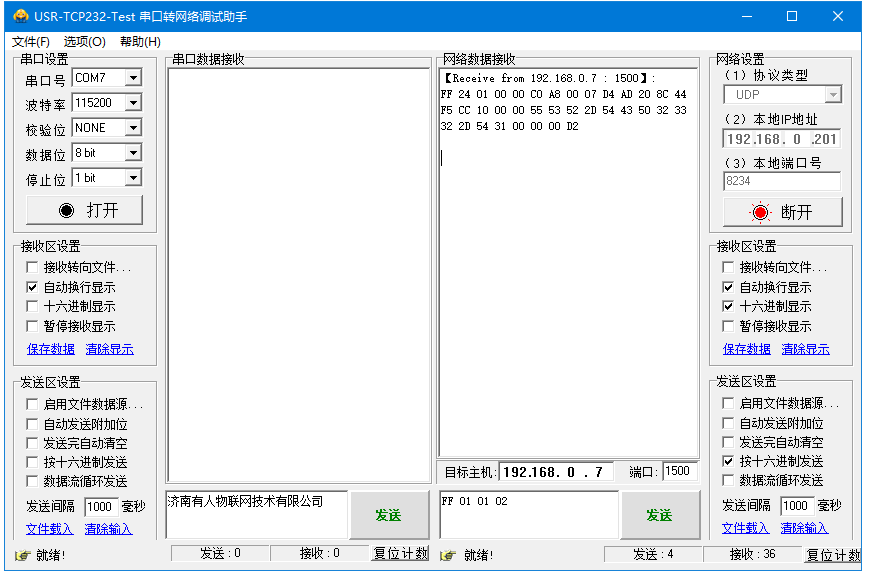Enable network 暂停接收显示 checkbox

(729, 326)
